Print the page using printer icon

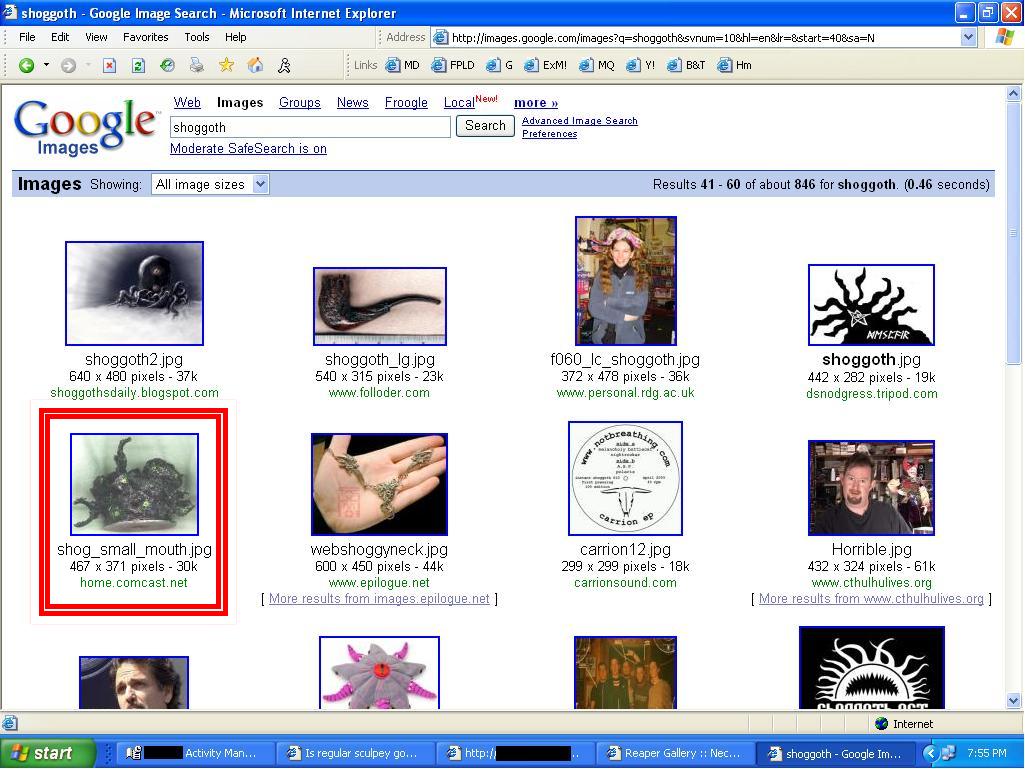(196, 65)
